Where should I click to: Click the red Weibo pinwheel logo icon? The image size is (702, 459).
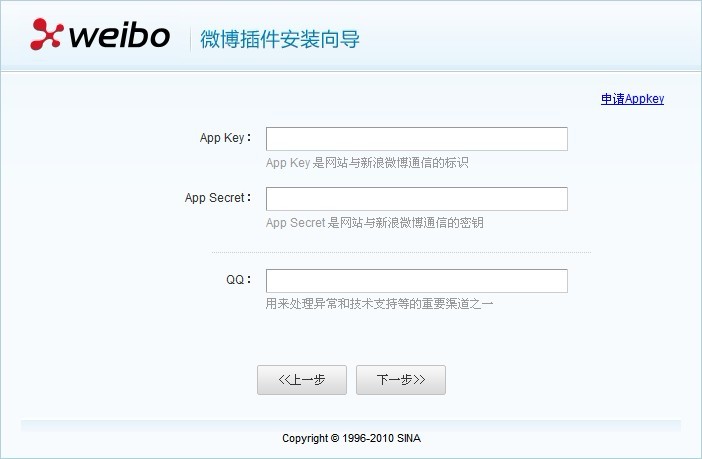click(x=47, y=35)
